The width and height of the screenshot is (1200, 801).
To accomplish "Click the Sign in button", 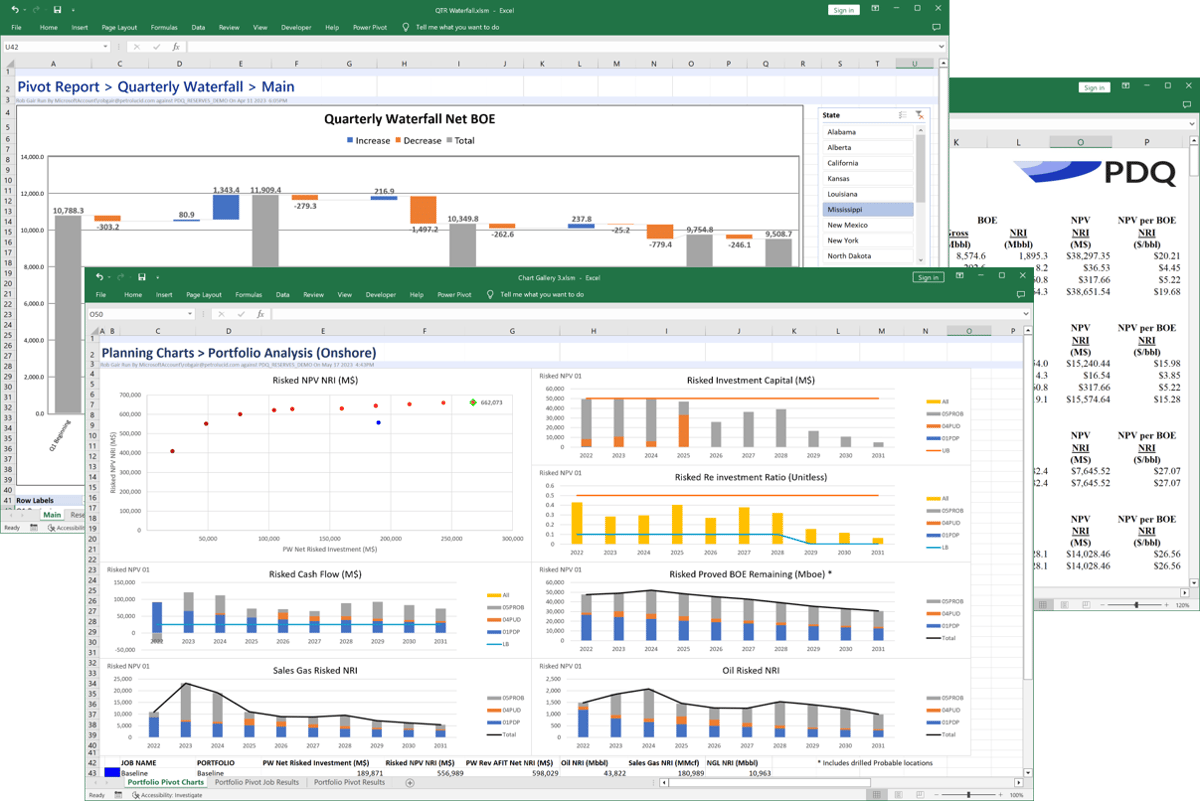I will pos(928,277).
